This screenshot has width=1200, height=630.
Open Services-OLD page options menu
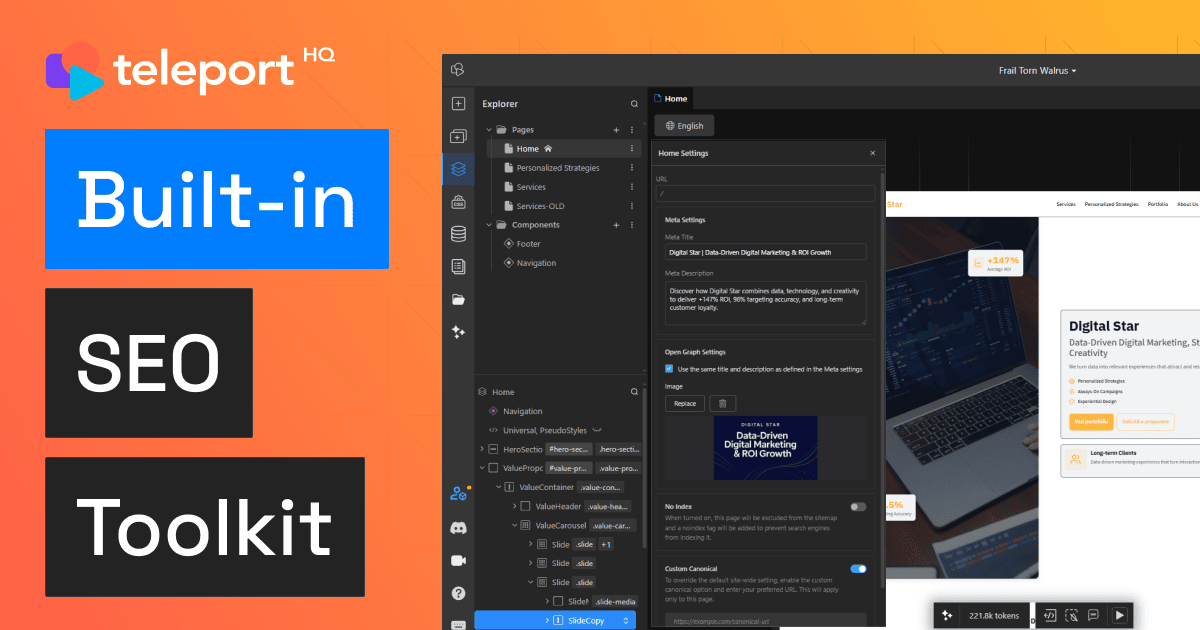[x=632, y=206]
